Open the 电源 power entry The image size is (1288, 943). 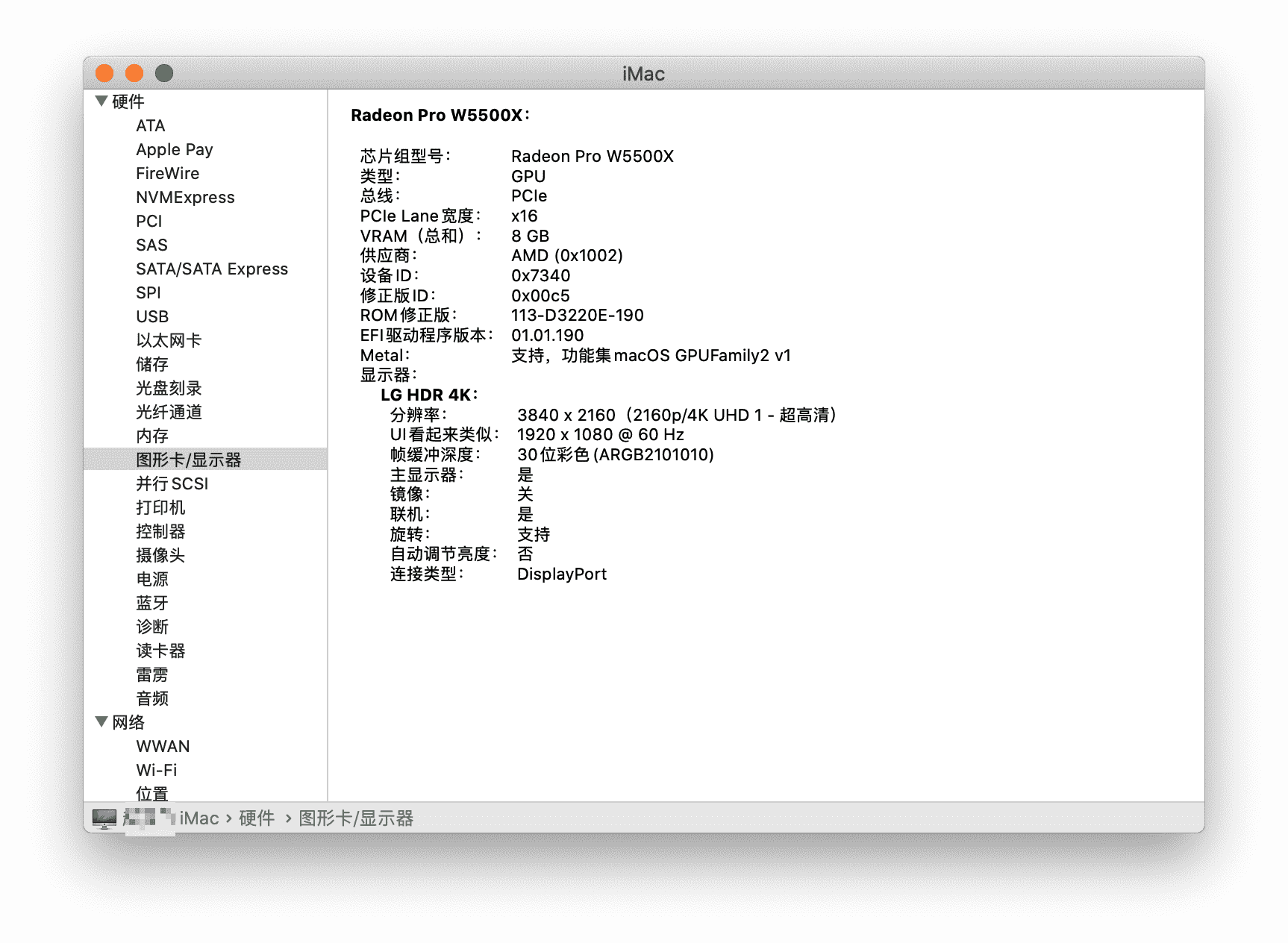[152, 580]
